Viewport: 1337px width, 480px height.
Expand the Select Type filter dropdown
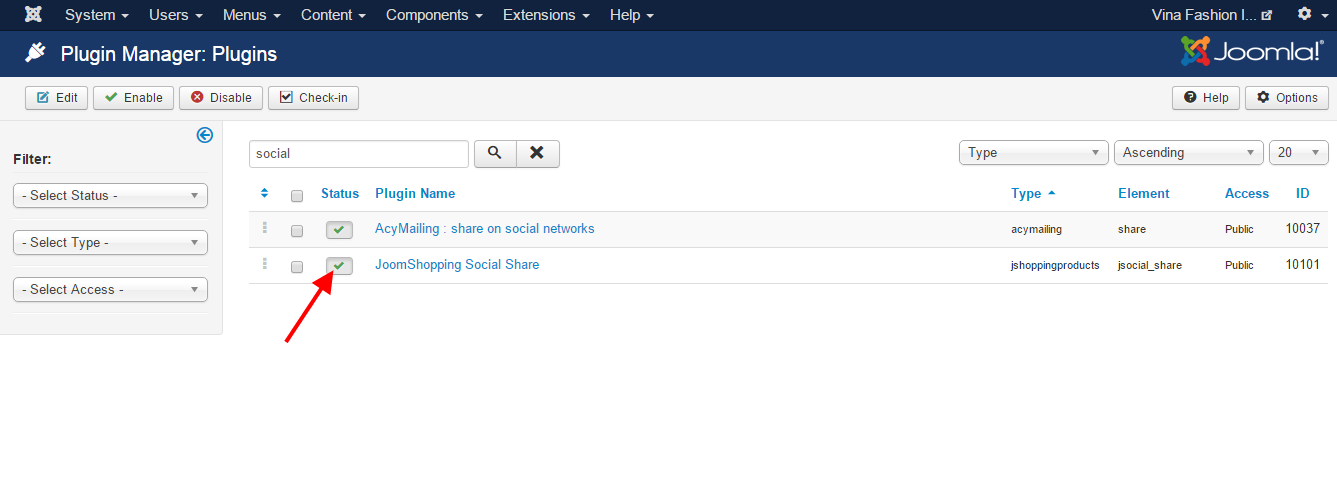coord(110,243)
